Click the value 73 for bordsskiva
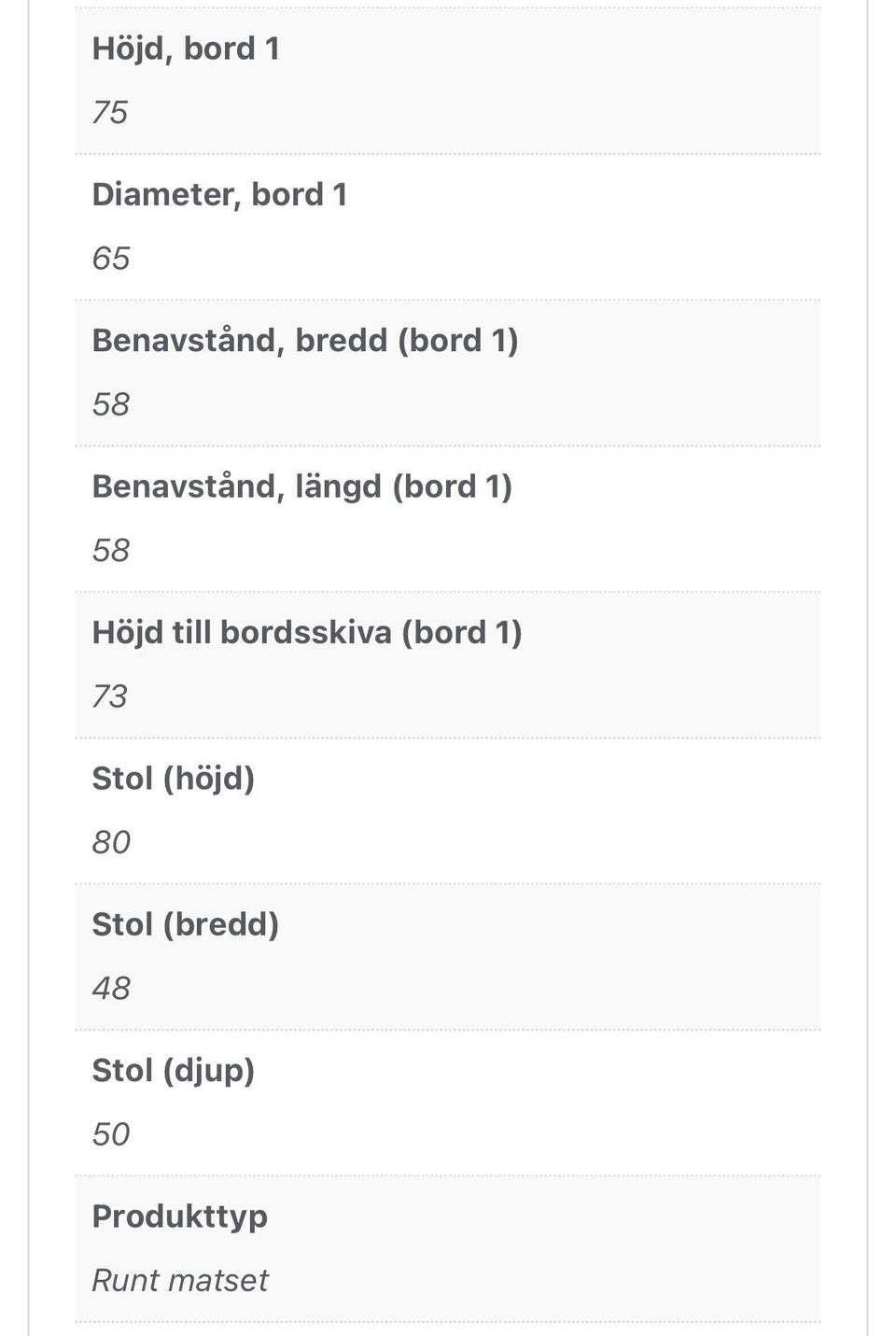 click(109, 696)
